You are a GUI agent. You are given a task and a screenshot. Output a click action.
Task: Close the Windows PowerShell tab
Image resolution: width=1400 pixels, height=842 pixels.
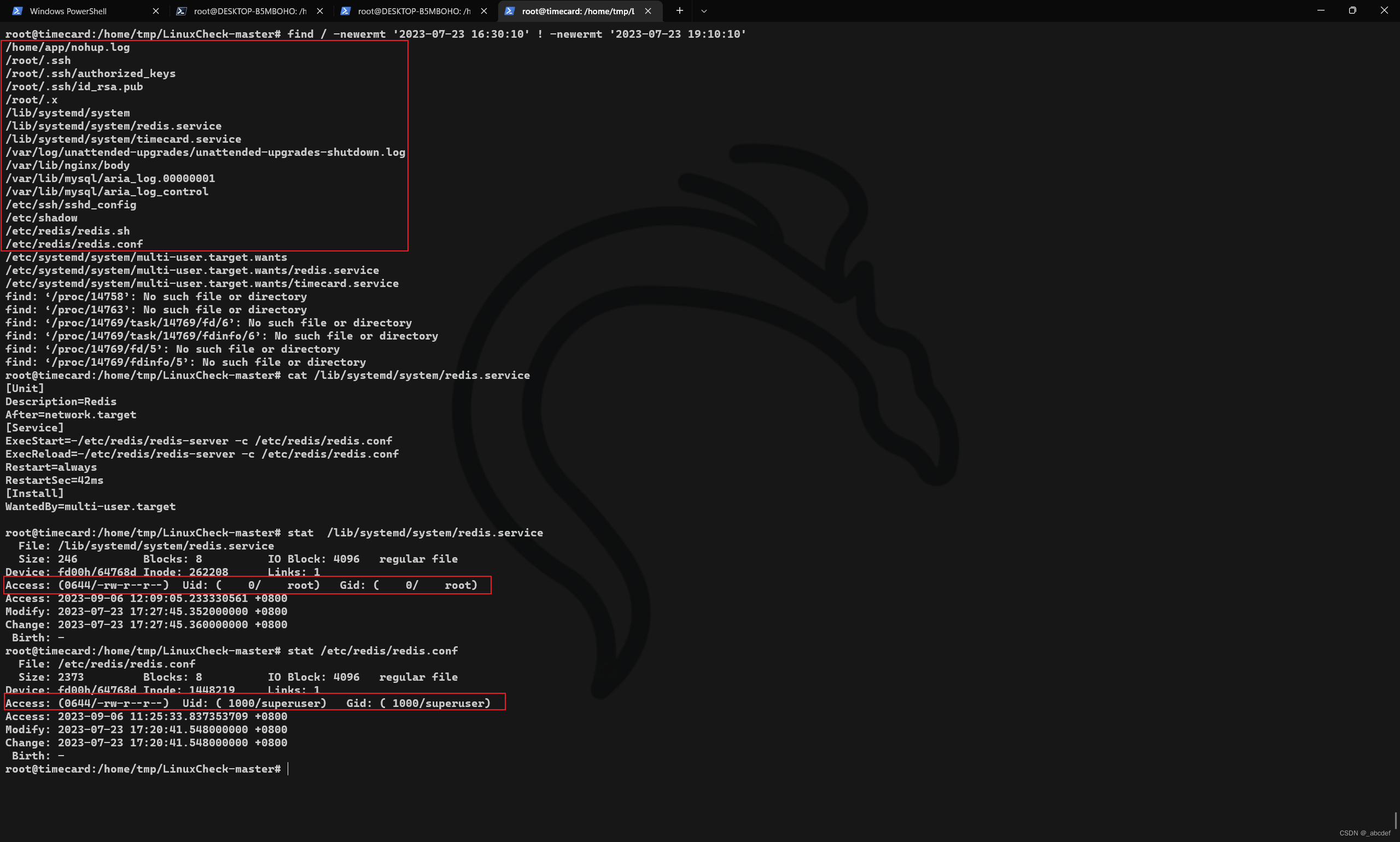pos(156,11)
